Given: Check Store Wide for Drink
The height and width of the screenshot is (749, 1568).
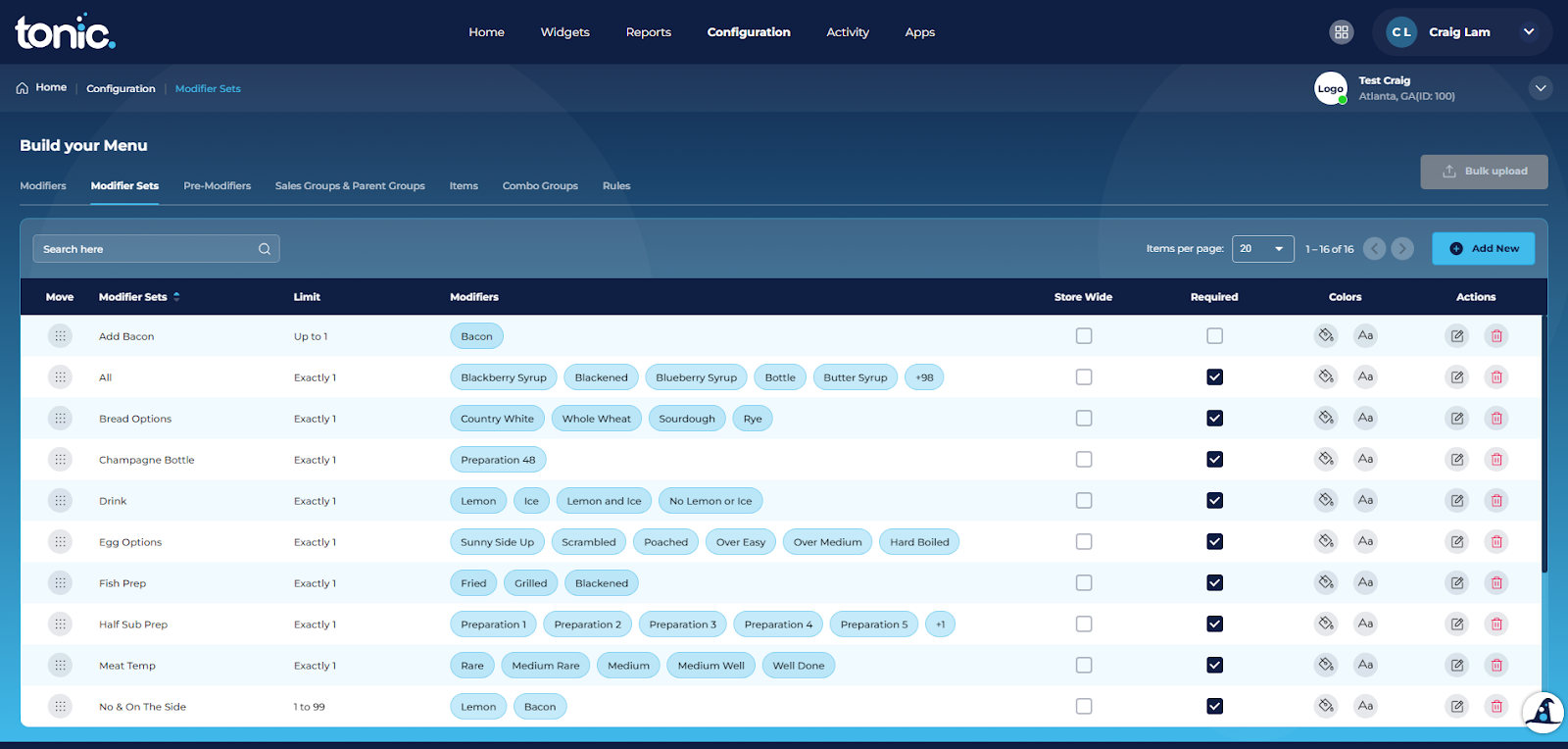Looking at the screenshot, I should click(x=1084, y=501).
